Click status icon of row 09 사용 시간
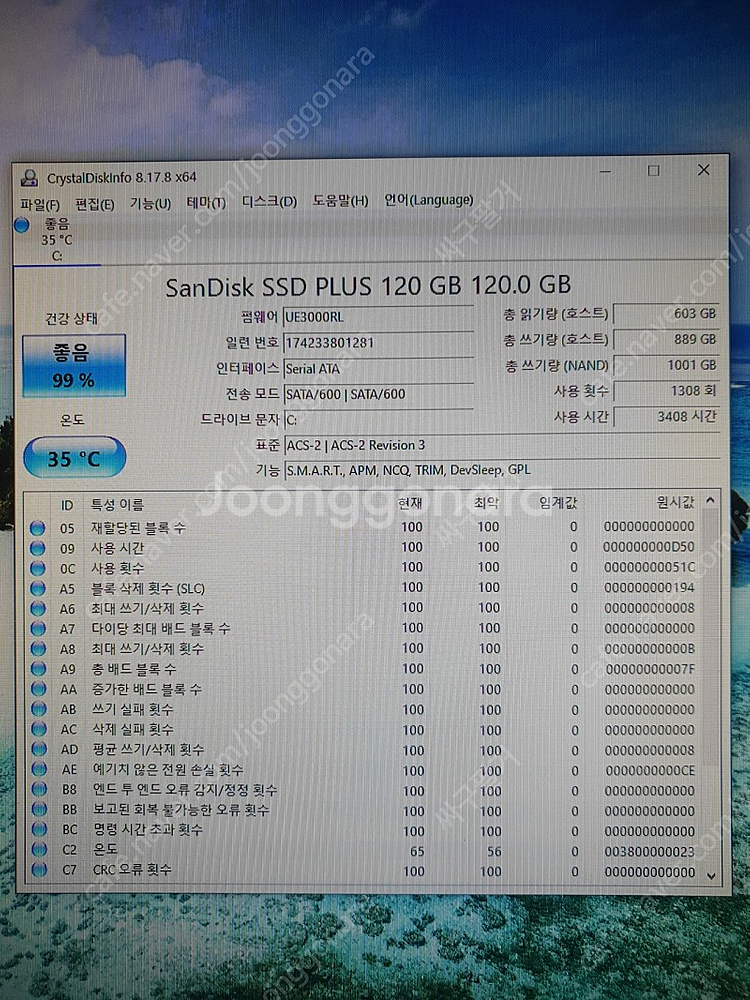 pyautogui.click(x=38, y=548)
